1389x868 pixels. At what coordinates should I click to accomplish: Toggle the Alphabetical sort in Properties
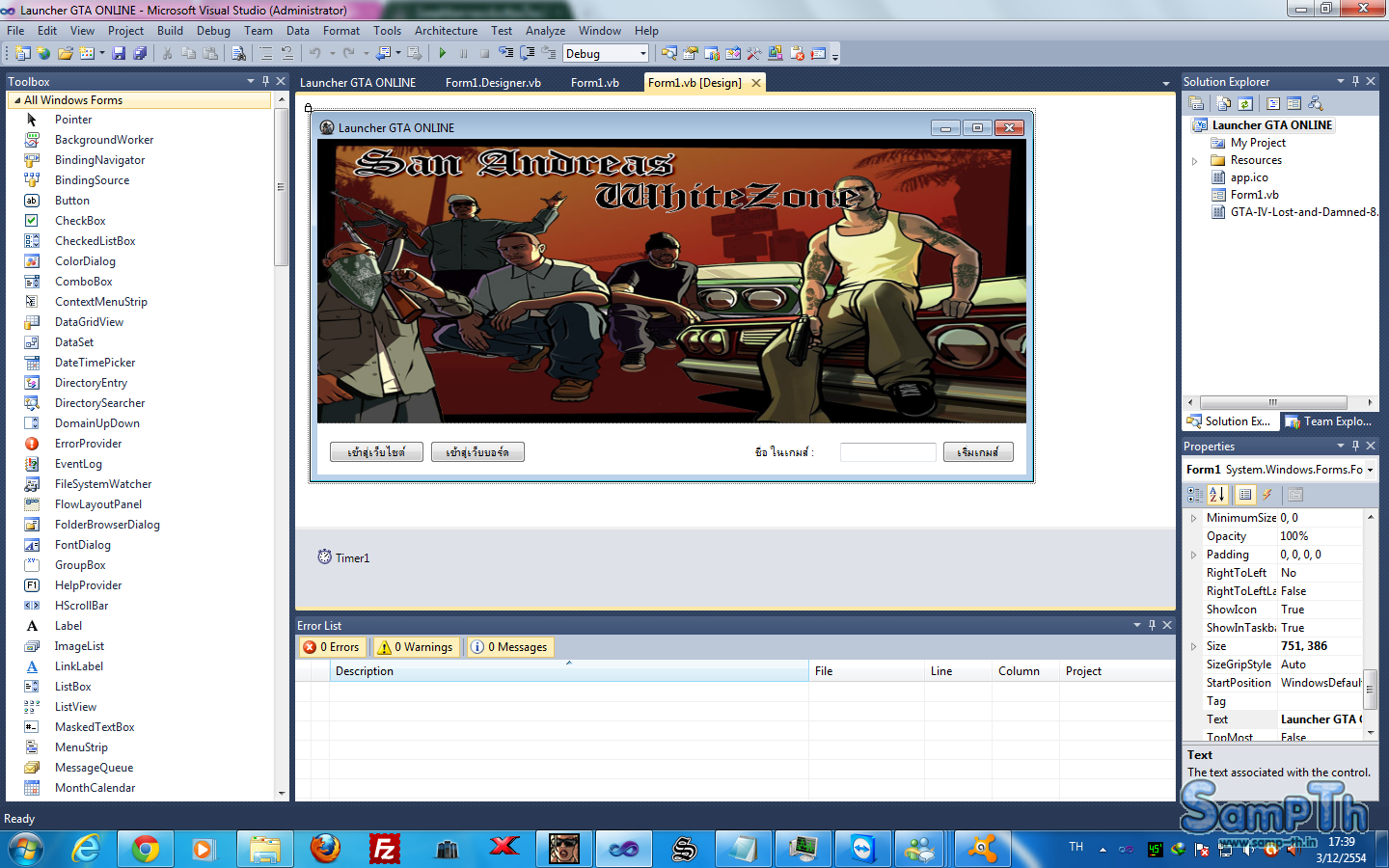click(x=1217, y=495)
